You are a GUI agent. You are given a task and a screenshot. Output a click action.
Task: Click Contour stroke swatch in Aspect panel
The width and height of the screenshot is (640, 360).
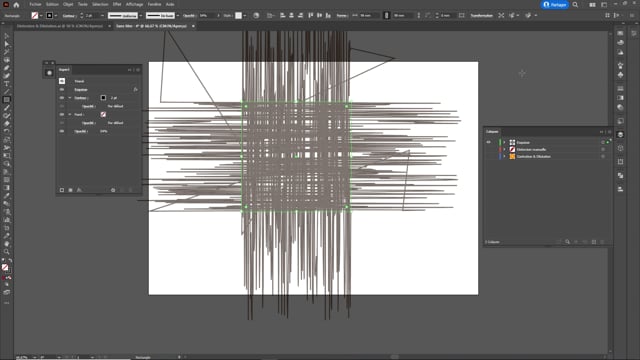[103, 98]
